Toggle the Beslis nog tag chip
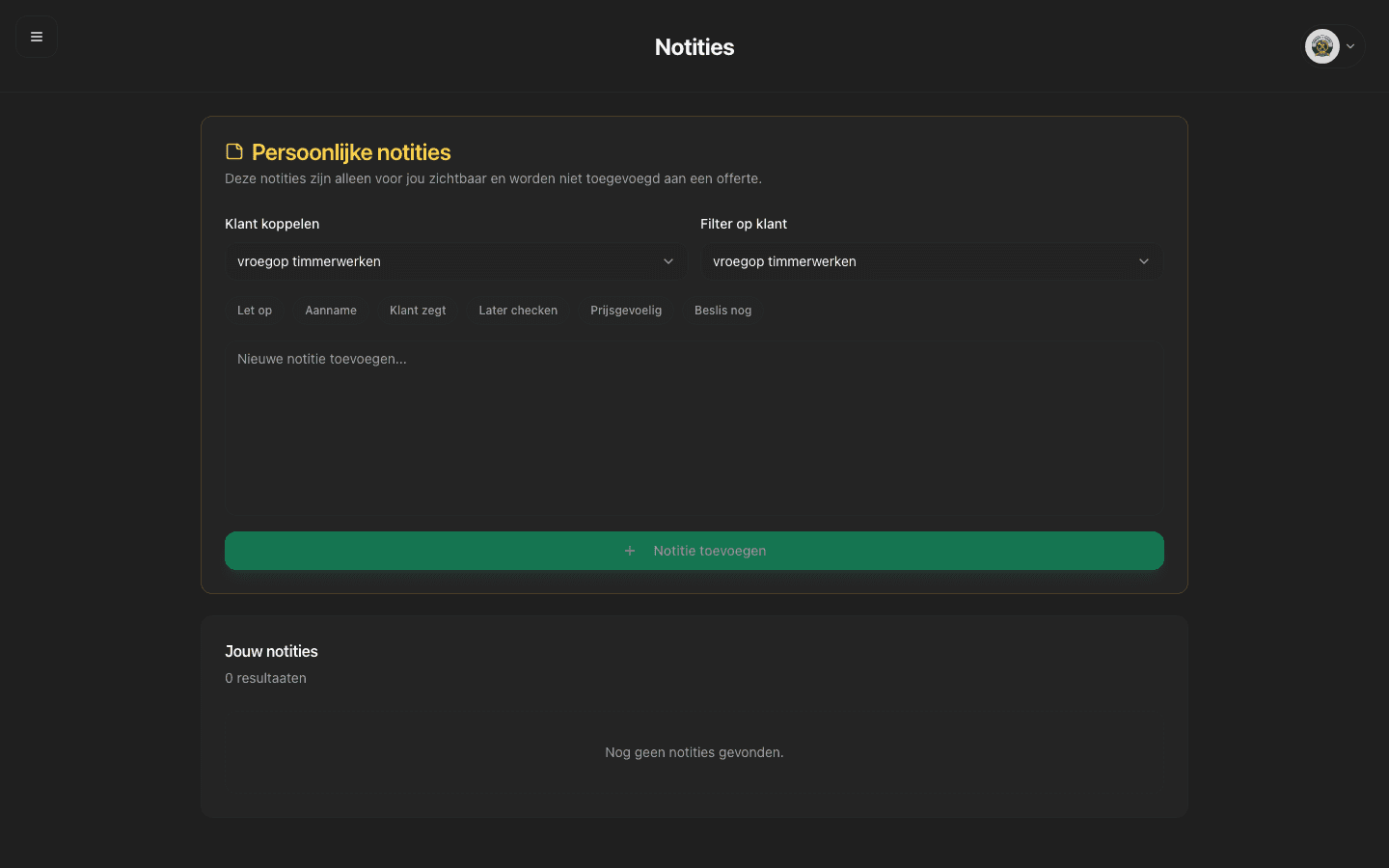The height and width of the screenshot is (868, 1389). [722, 310]
